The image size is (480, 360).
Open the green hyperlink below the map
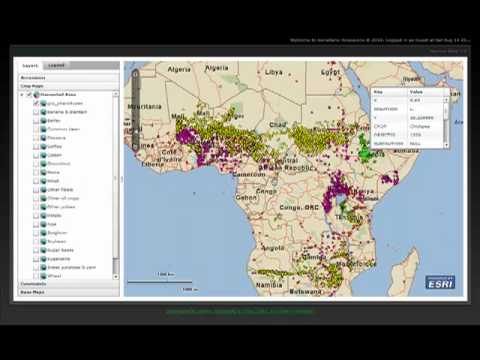point(240,311)
